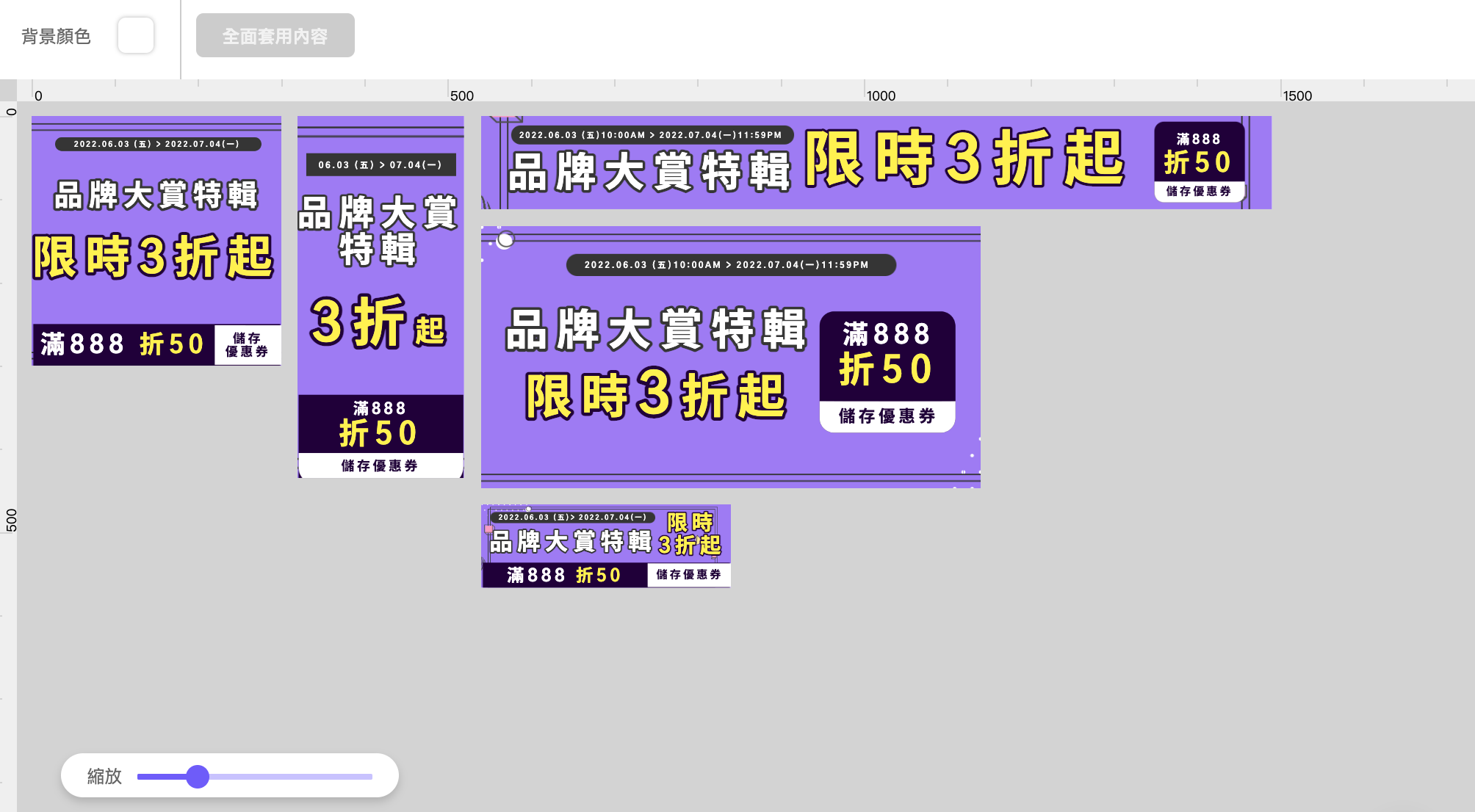Screen dimensions: 1475x812
Task: Click the date pill in vertical banner
Action: (381, 164)
